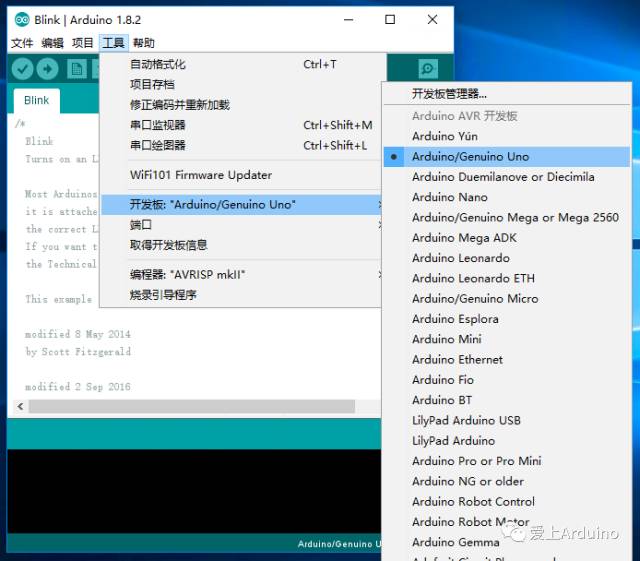Expand the 编程器 AVRISP mkII submenu

point(242,275)
